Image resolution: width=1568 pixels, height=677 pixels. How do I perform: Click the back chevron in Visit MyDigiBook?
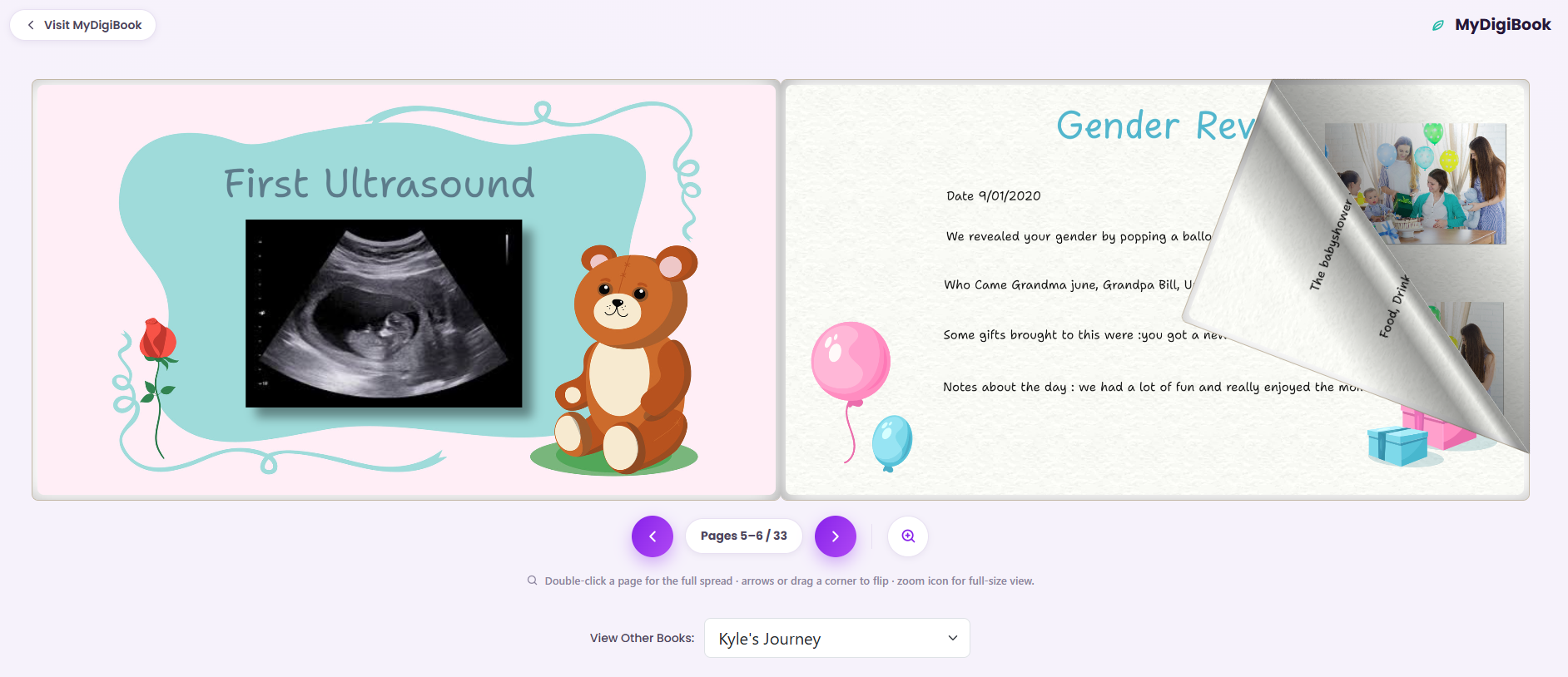31,25
